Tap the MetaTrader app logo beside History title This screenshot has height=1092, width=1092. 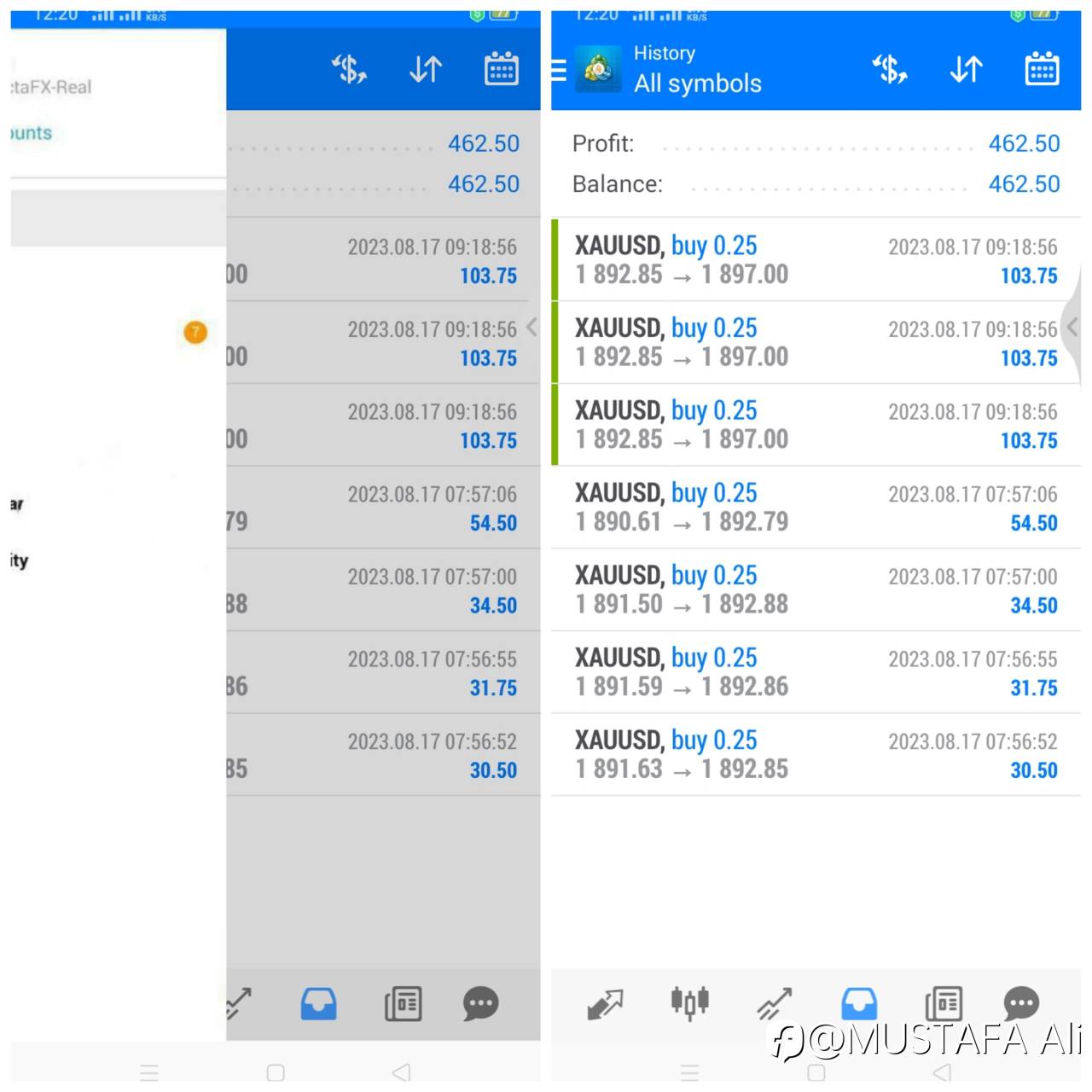(x=598, y=69)
